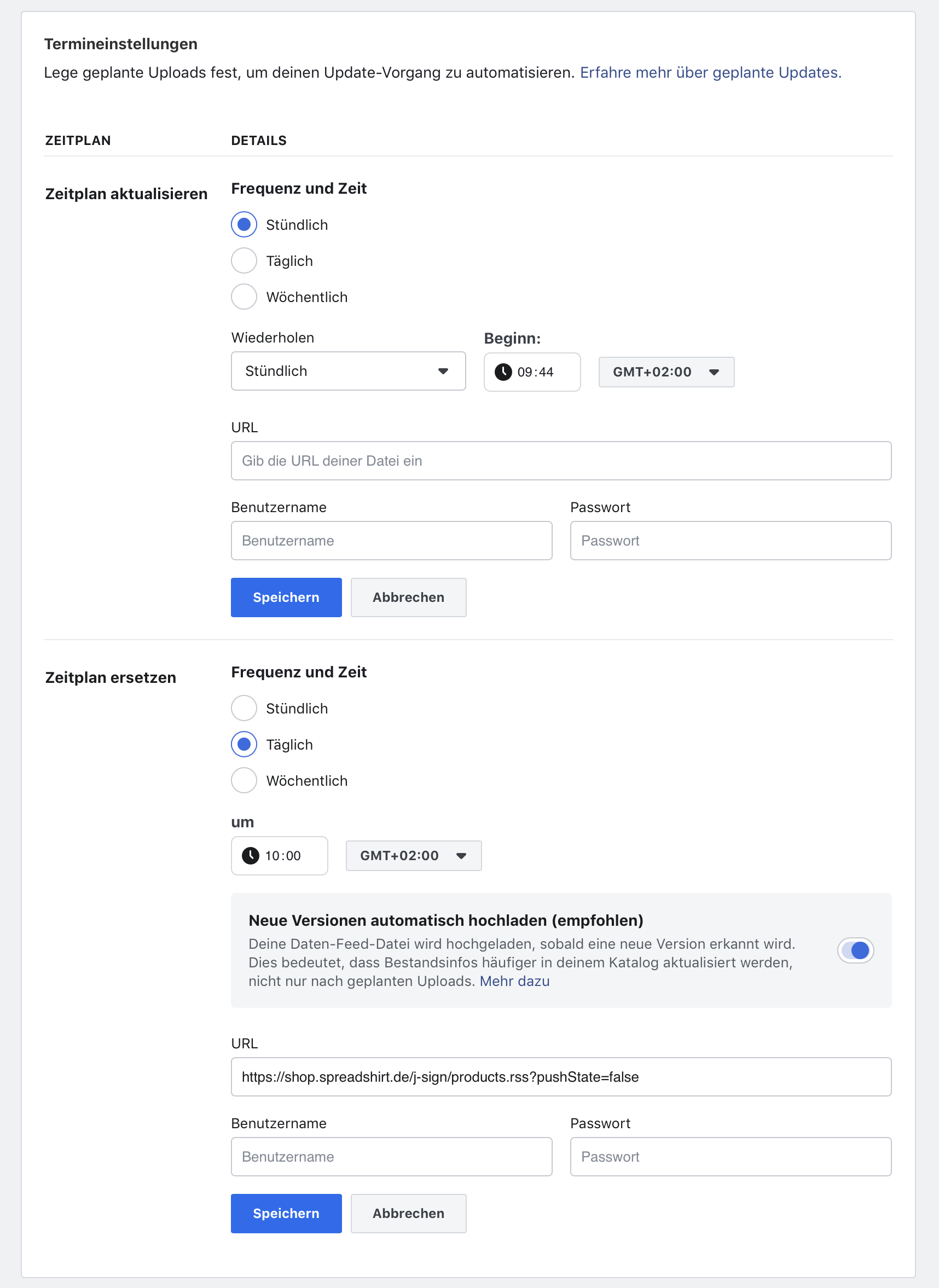This screenshot has width=939, height=1288.
Task: Click the clock icon in Beginn time field
Action: [x=502, y=372]
